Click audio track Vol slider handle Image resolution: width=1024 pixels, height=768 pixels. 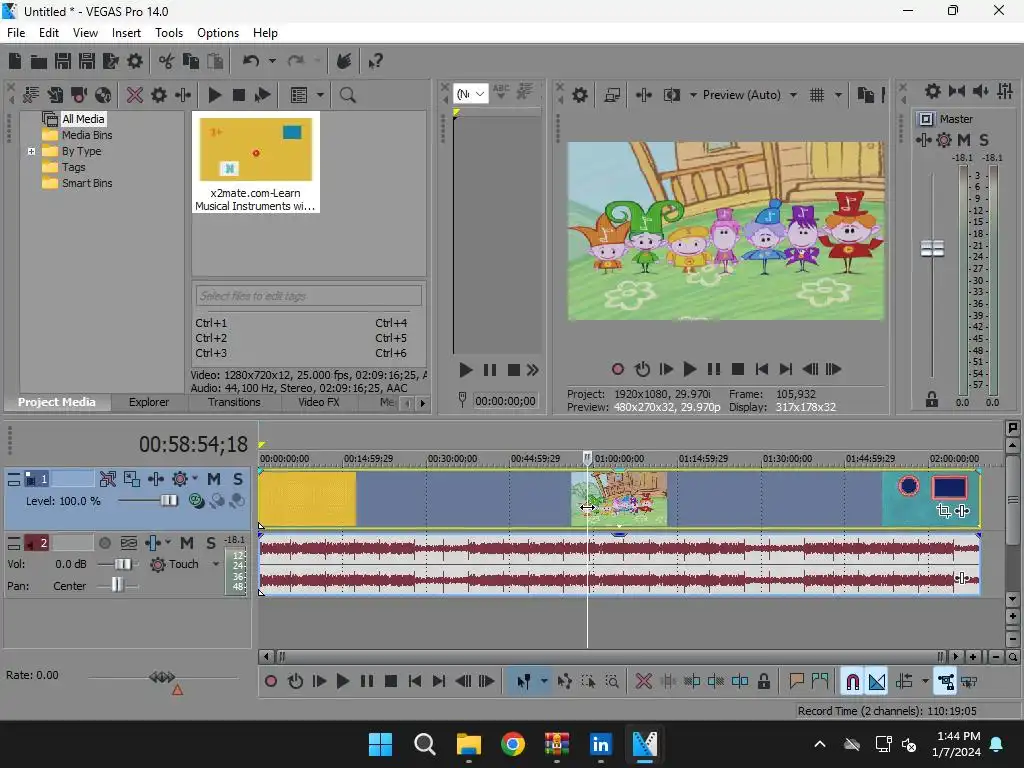pos(122,564)
